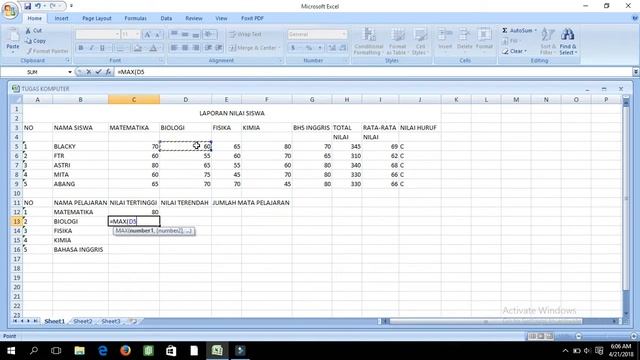This screenshot has width=640, height=360.
Task: Click the Save icon in Quick Access toolbar
Action: (27, 6)
